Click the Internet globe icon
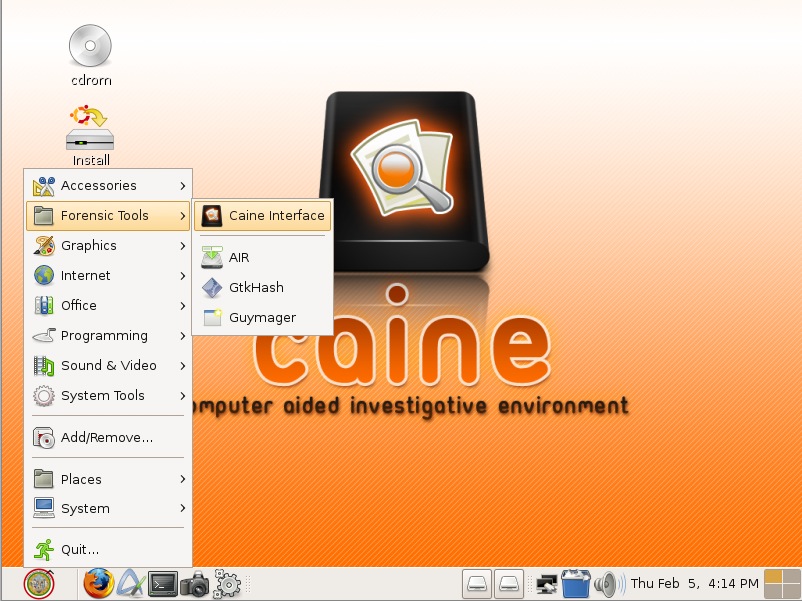Viewport: 802px width, 601px height. (44, 275)
